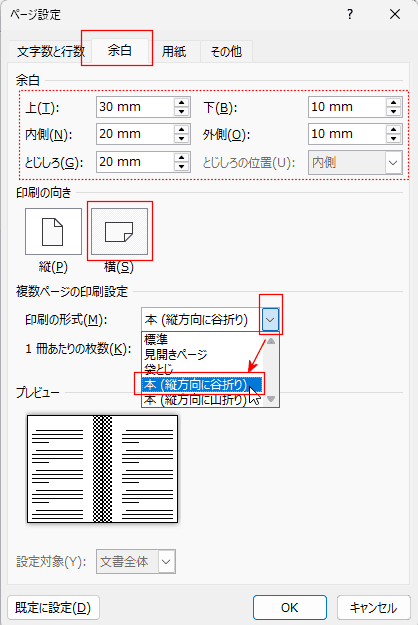This screenshot has height=625, width=418.
Task: Expand the 設定対象 dropdown
Action: [x=166, y=562]
